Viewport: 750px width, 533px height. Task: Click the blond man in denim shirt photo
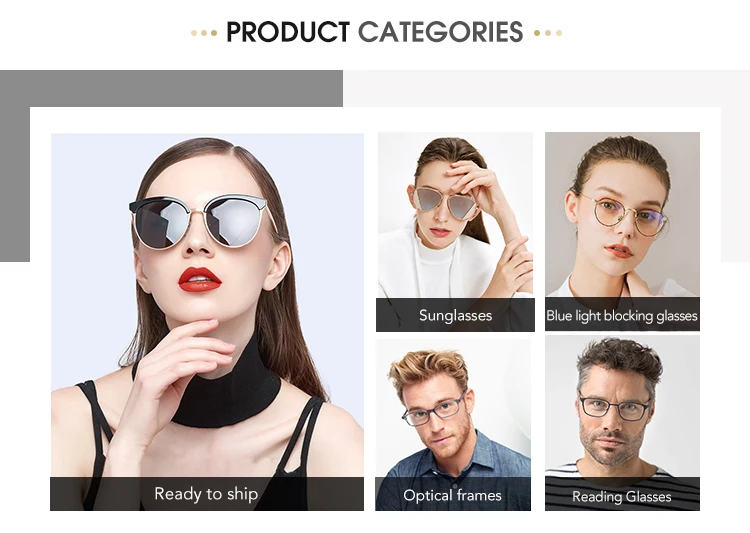coord(452,409)
